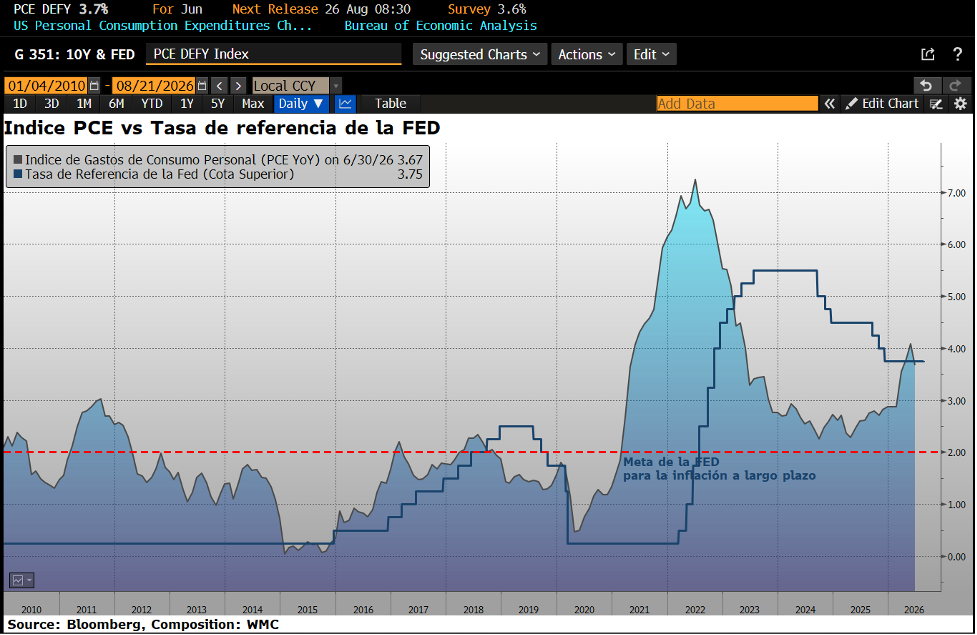
Task: Select the Max time range
Action: point(253,103)
